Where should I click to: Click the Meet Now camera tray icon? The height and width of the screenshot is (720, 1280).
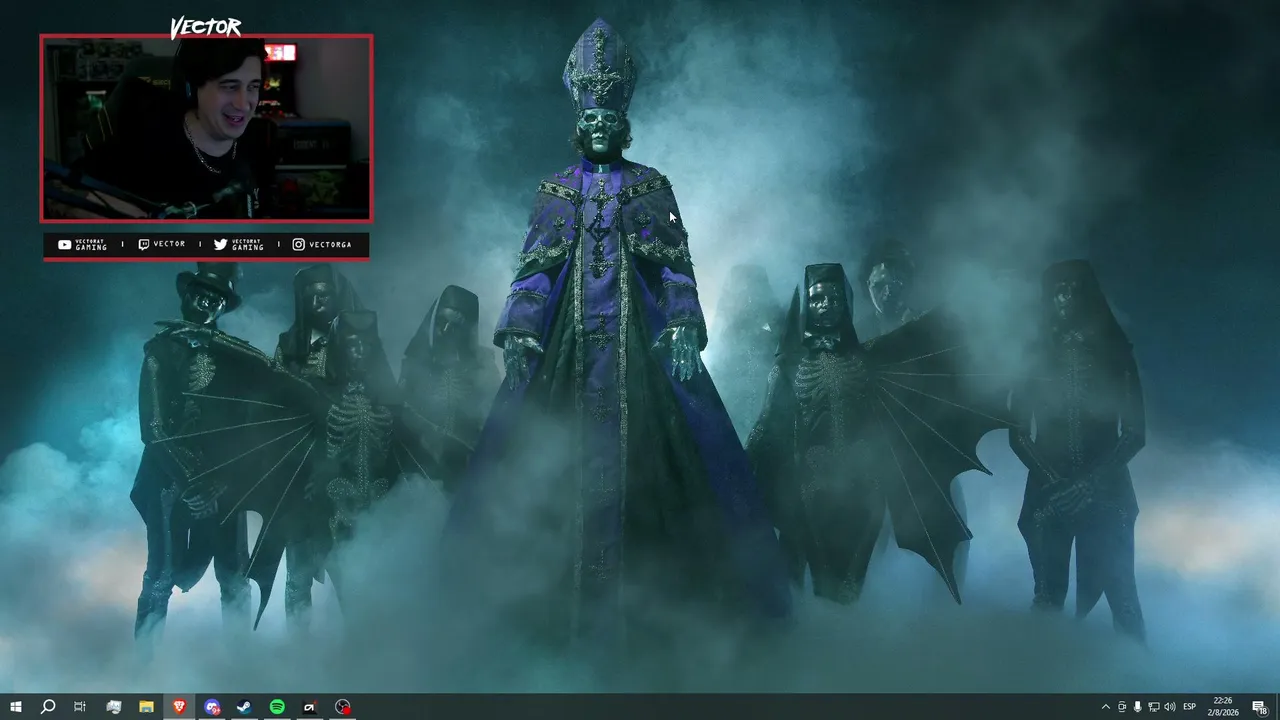1122,707
